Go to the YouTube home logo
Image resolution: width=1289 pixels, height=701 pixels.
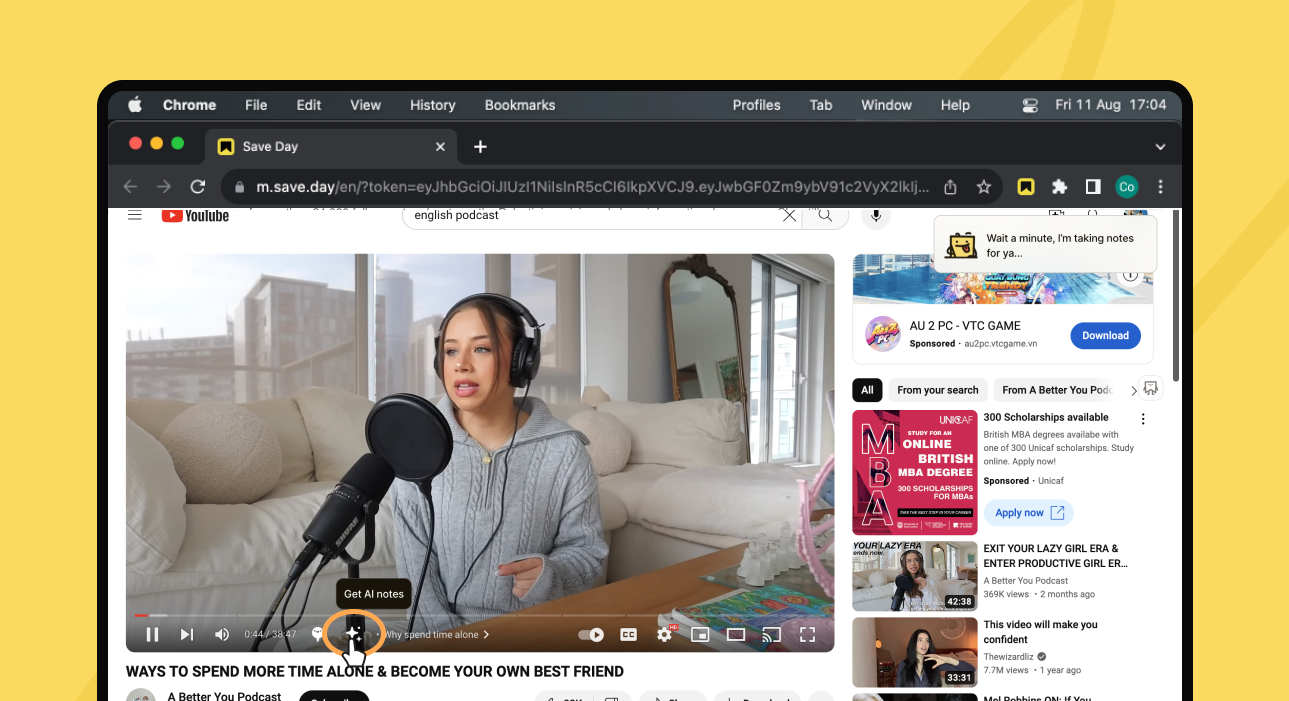pos(196,215)
